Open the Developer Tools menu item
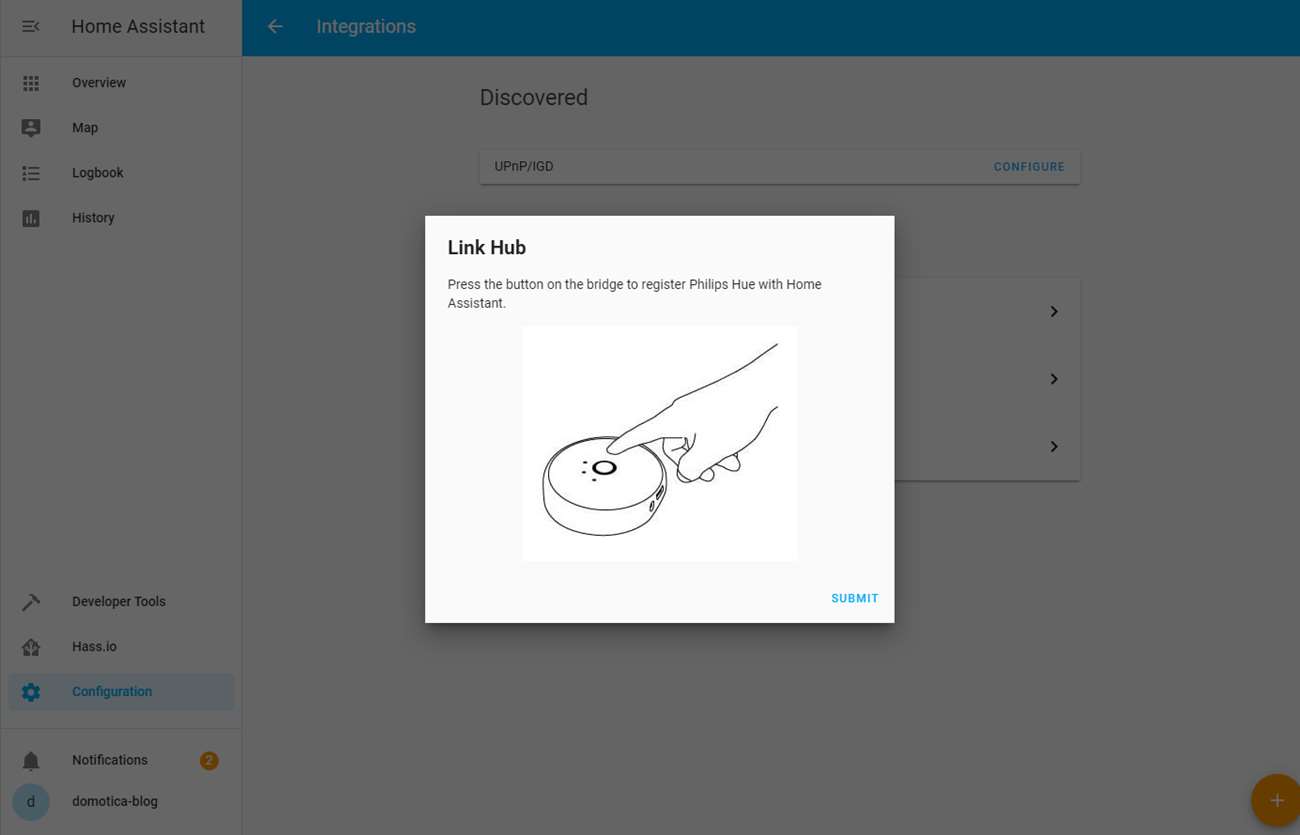Viewport: 1300px width, 835px height. tap(119, 602)
